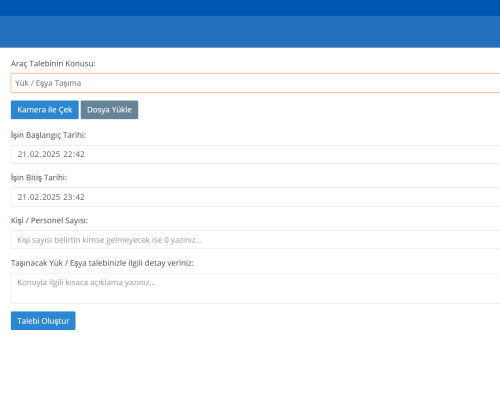Click the Kamera ile Çek button
Image resolution: width=500 pixels, height=400 pixels.
[x=45, y=110]
